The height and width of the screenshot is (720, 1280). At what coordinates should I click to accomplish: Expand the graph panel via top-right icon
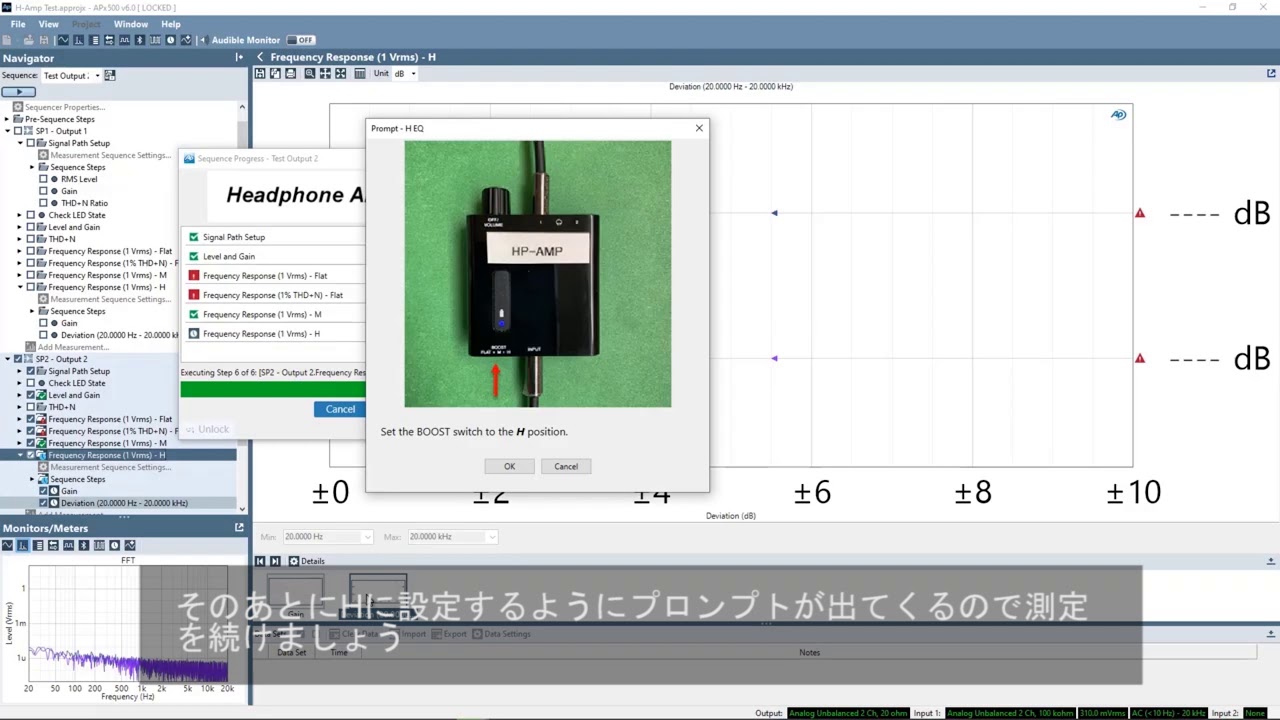(x=1271, y=73)
